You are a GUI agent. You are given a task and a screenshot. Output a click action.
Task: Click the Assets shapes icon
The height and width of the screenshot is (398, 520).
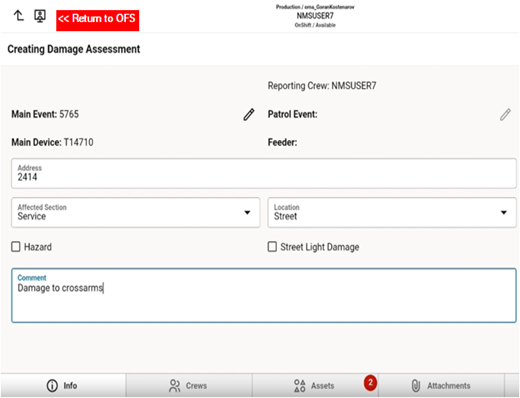299,386
